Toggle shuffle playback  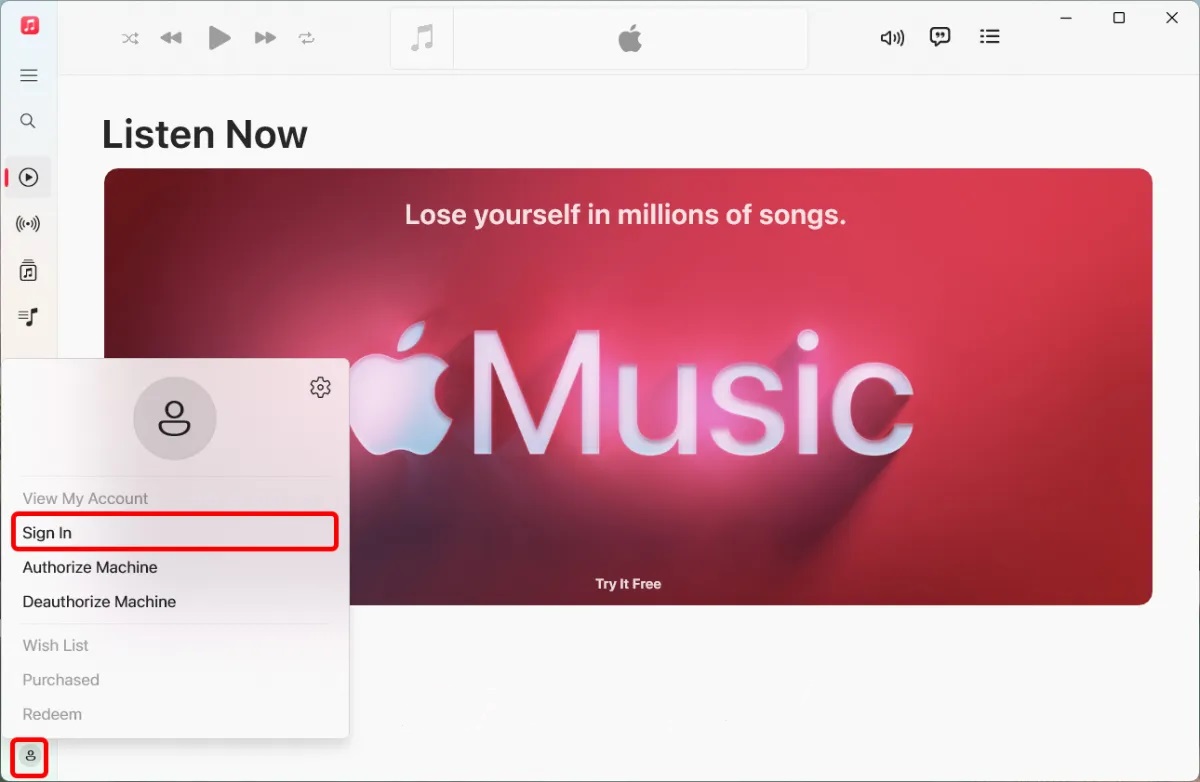[130, 38]
